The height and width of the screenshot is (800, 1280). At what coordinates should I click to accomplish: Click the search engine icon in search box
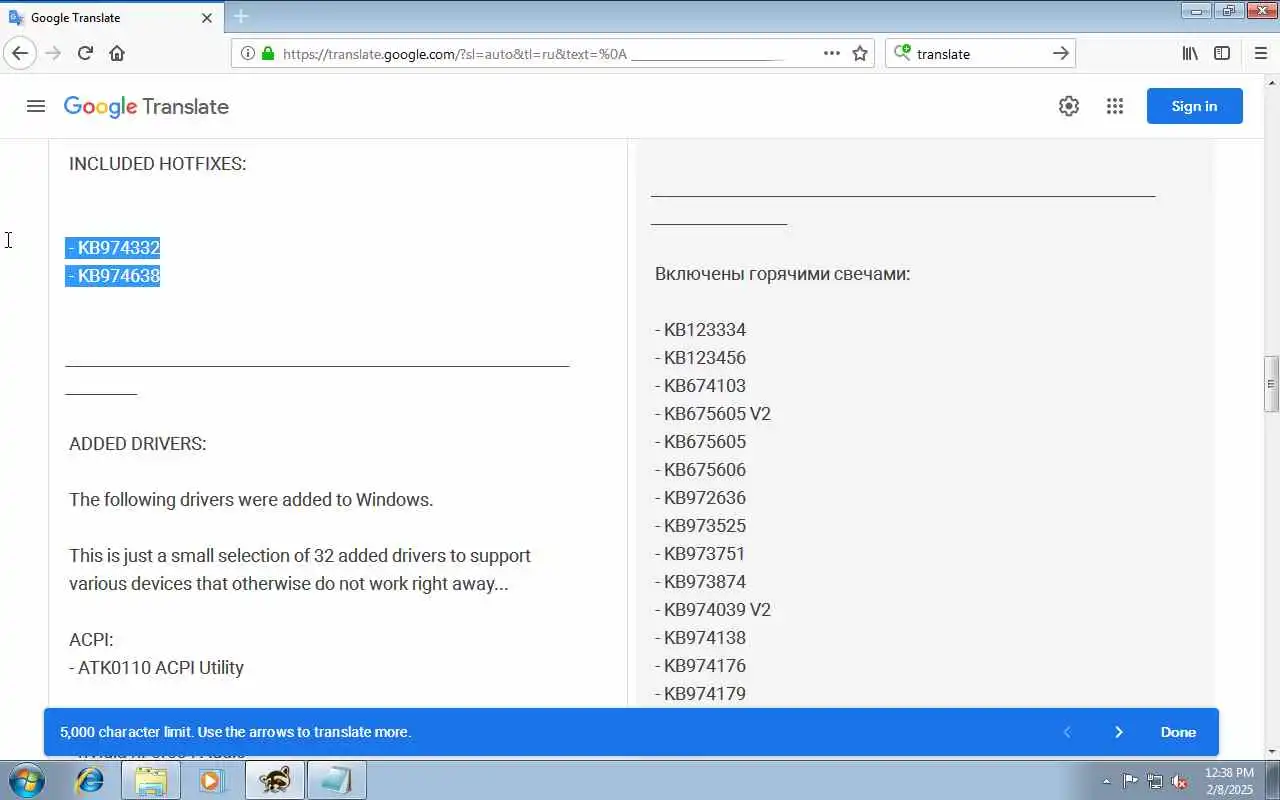point(902,53)
